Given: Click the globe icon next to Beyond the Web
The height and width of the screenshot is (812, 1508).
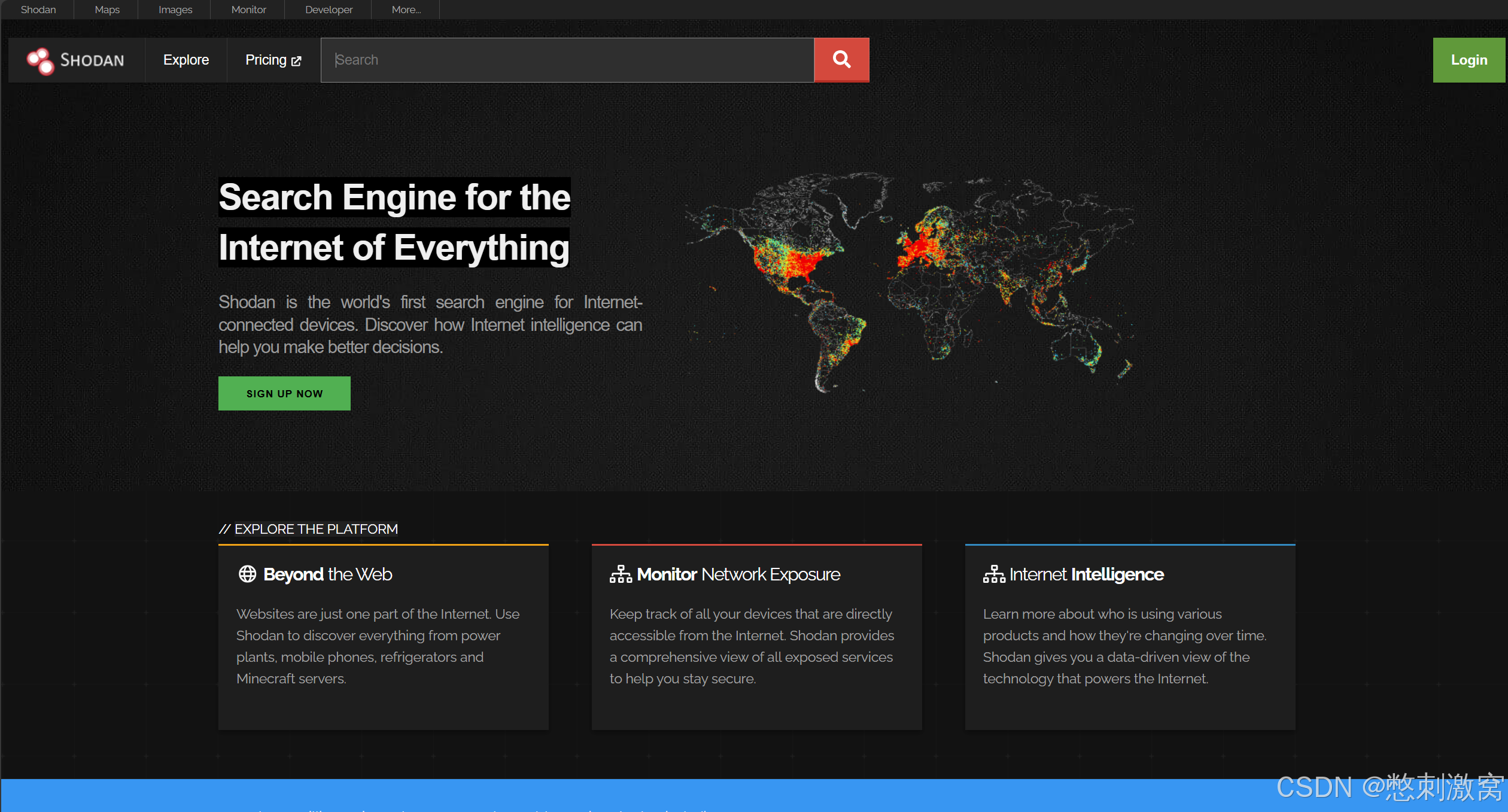Looking at the screenshot, I should [x=247, y=574].
